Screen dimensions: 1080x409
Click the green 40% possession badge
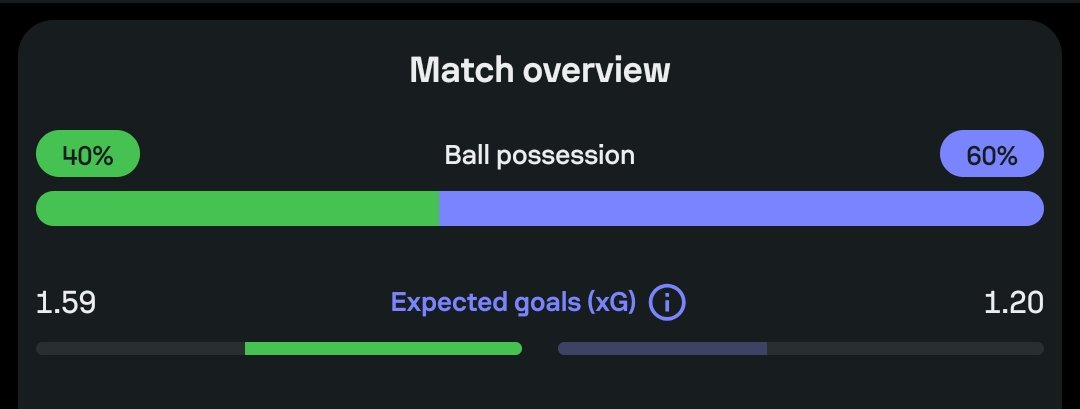pos(88,156)
